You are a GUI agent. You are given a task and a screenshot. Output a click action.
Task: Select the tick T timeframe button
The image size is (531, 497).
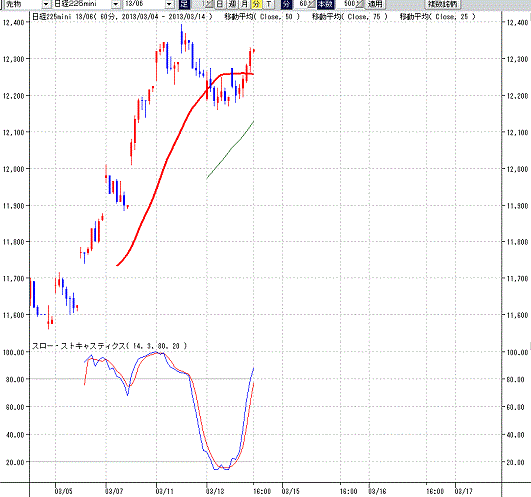pos(269,4)
